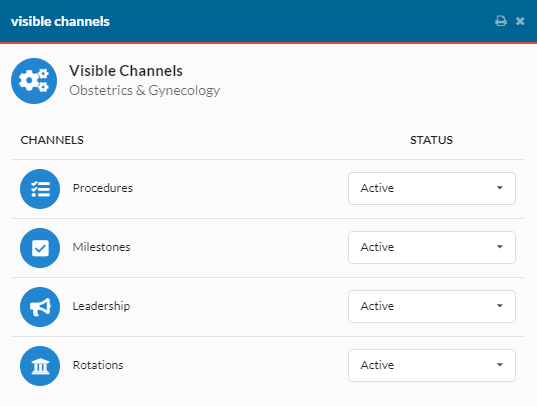Viewport: 537px width, 406px height.
Task: Click the STATUS column header
Action: click(432, 140)
